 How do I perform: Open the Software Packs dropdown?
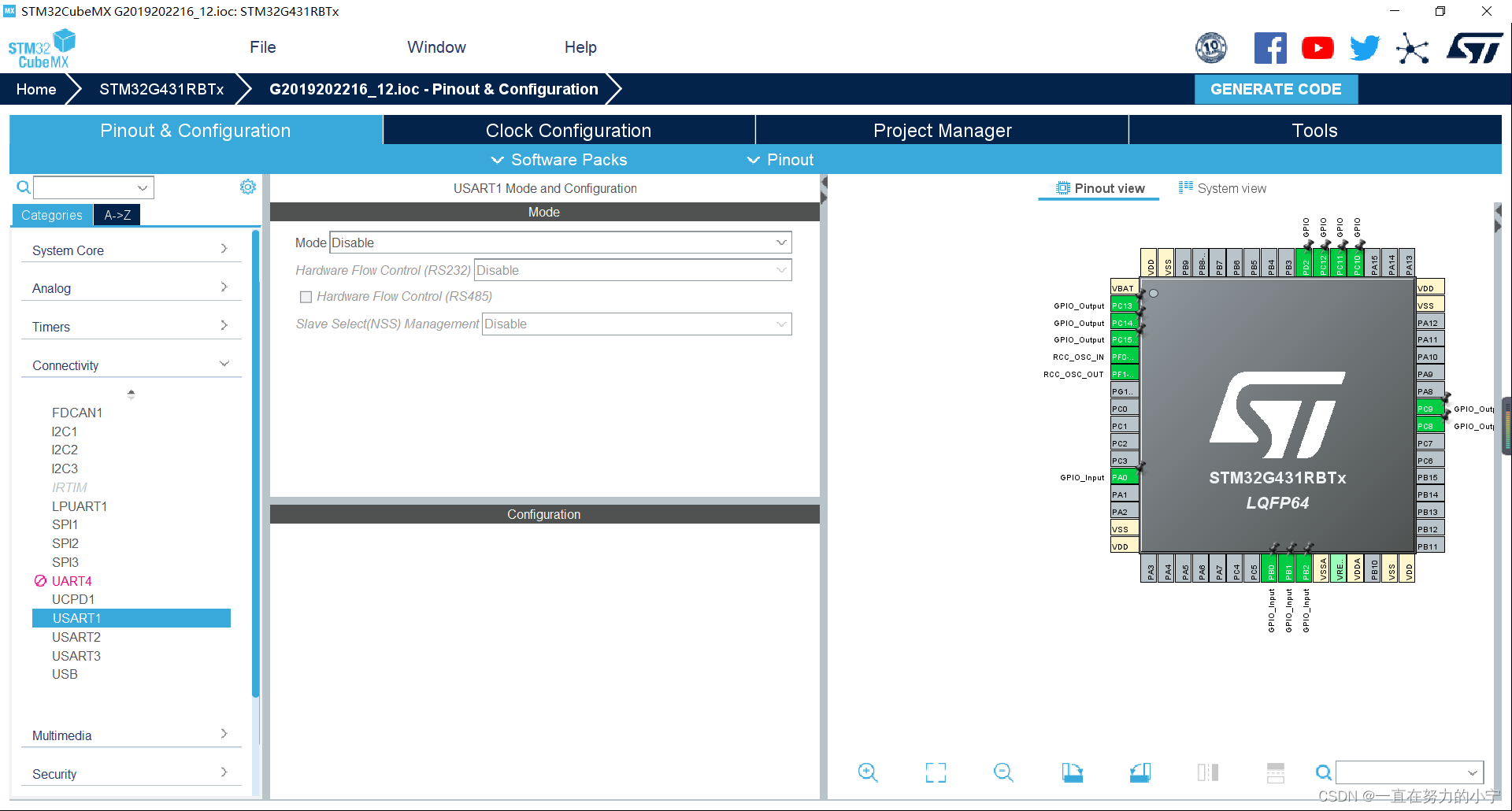point(559,160)
